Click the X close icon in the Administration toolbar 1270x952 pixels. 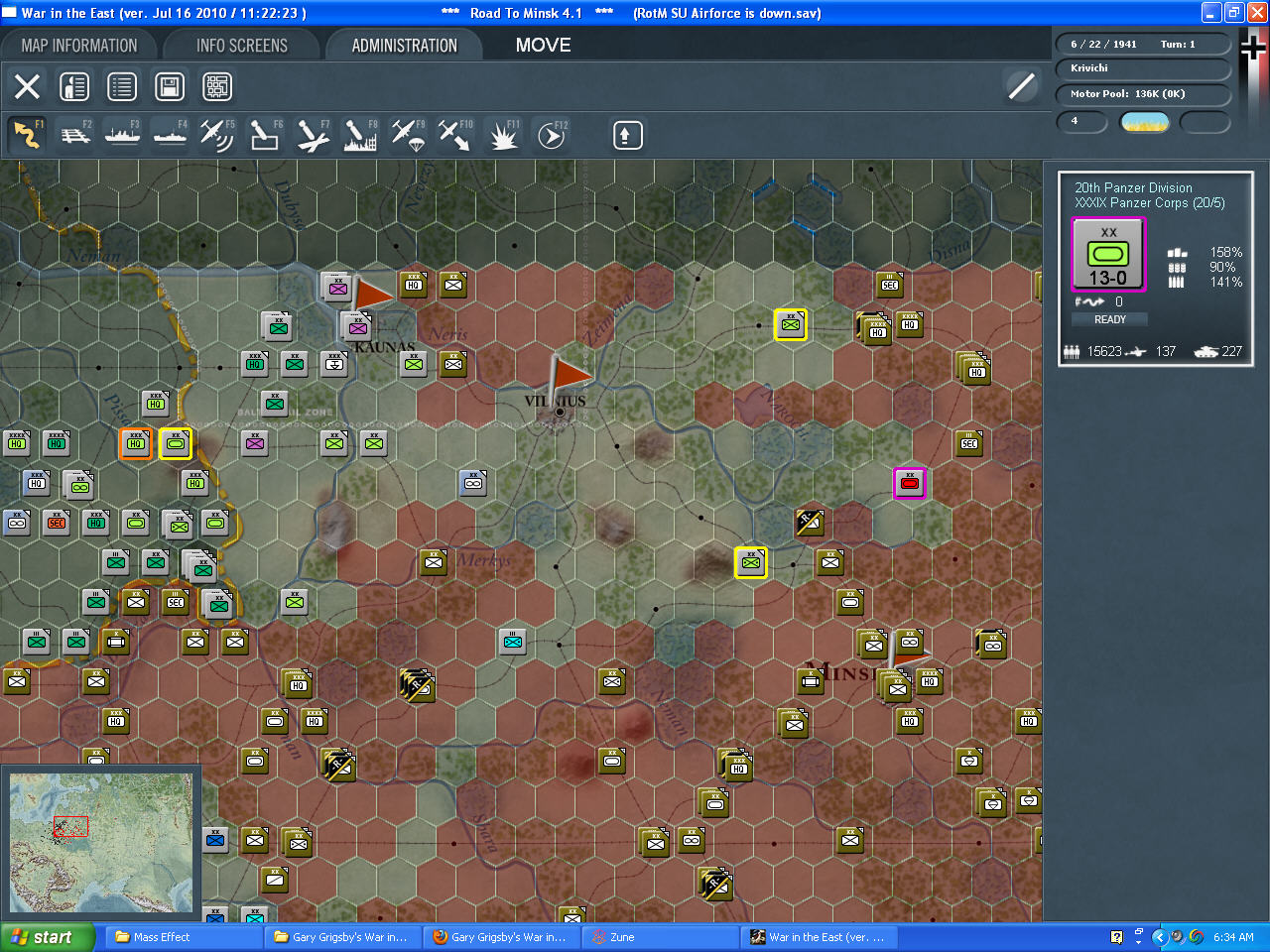pos(27,86)
